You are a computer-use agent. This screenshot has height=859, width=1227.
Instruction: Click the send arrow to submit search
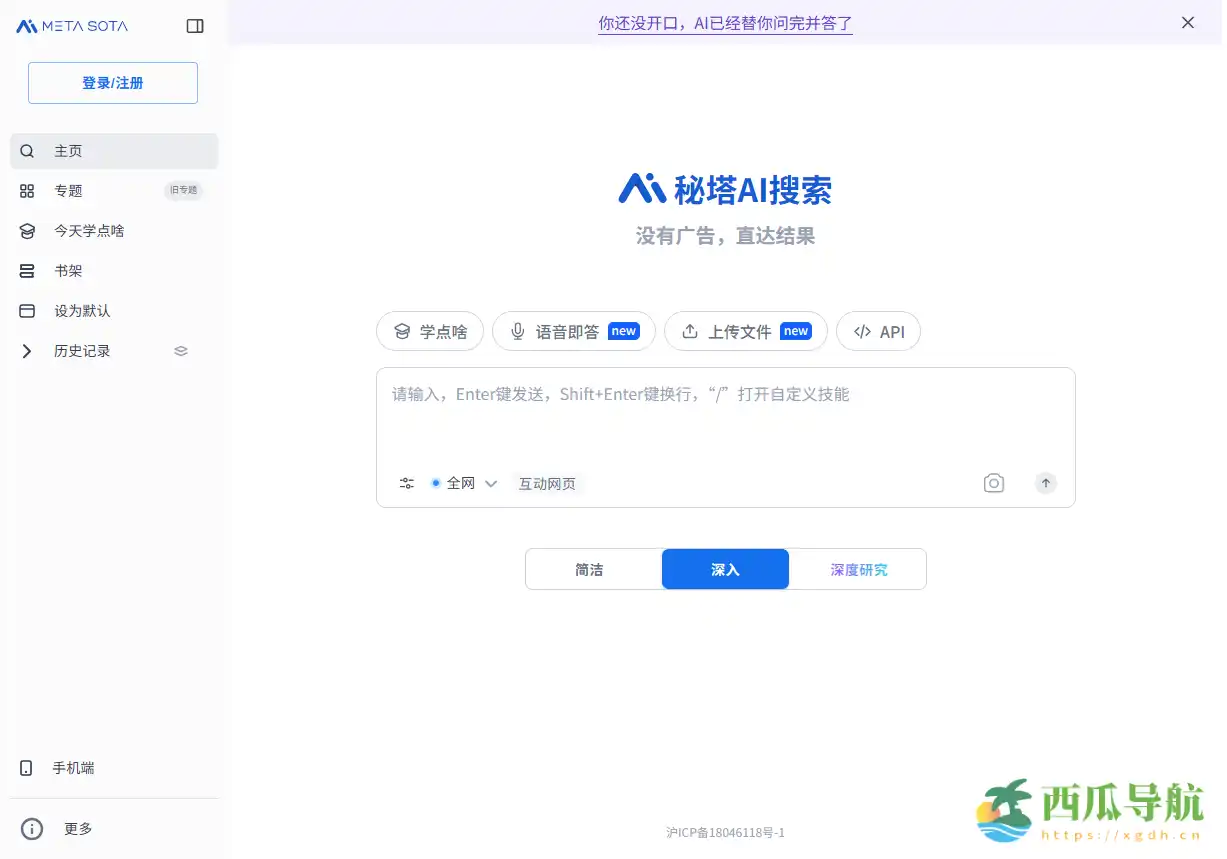pos(1045,482)
